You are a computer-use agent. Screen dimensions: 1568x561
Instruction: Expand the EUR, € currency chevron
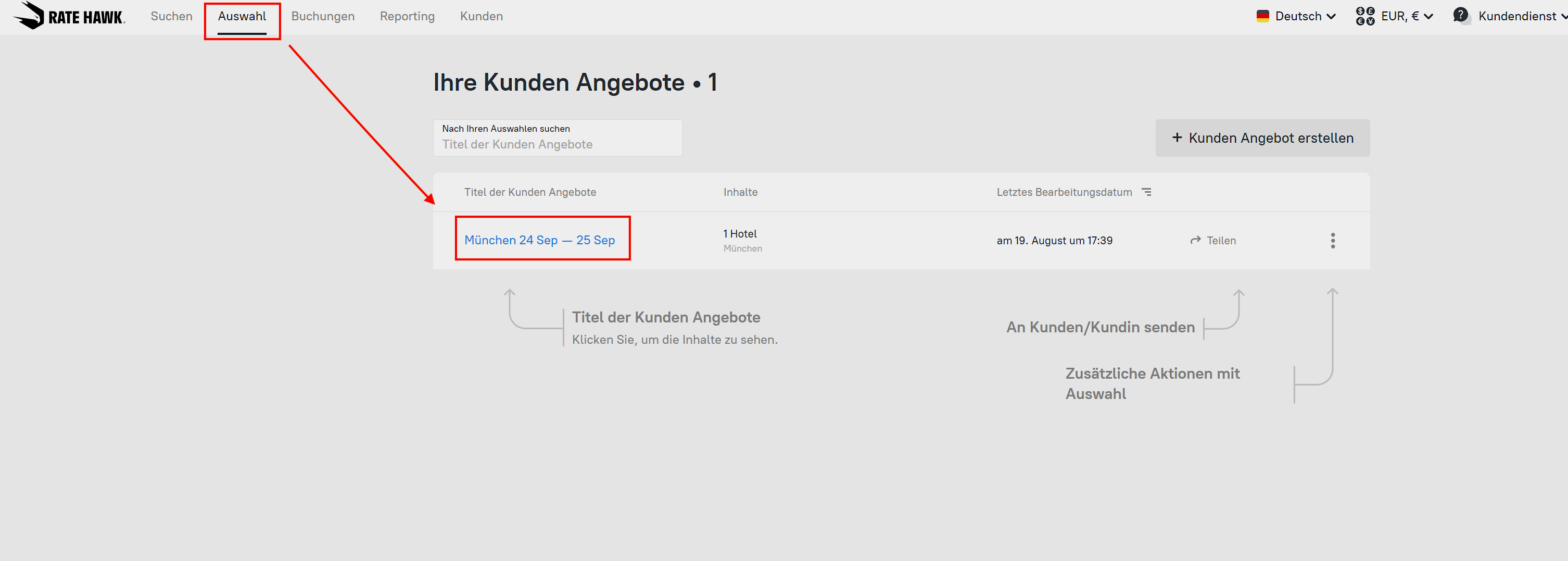(1428, 17)
